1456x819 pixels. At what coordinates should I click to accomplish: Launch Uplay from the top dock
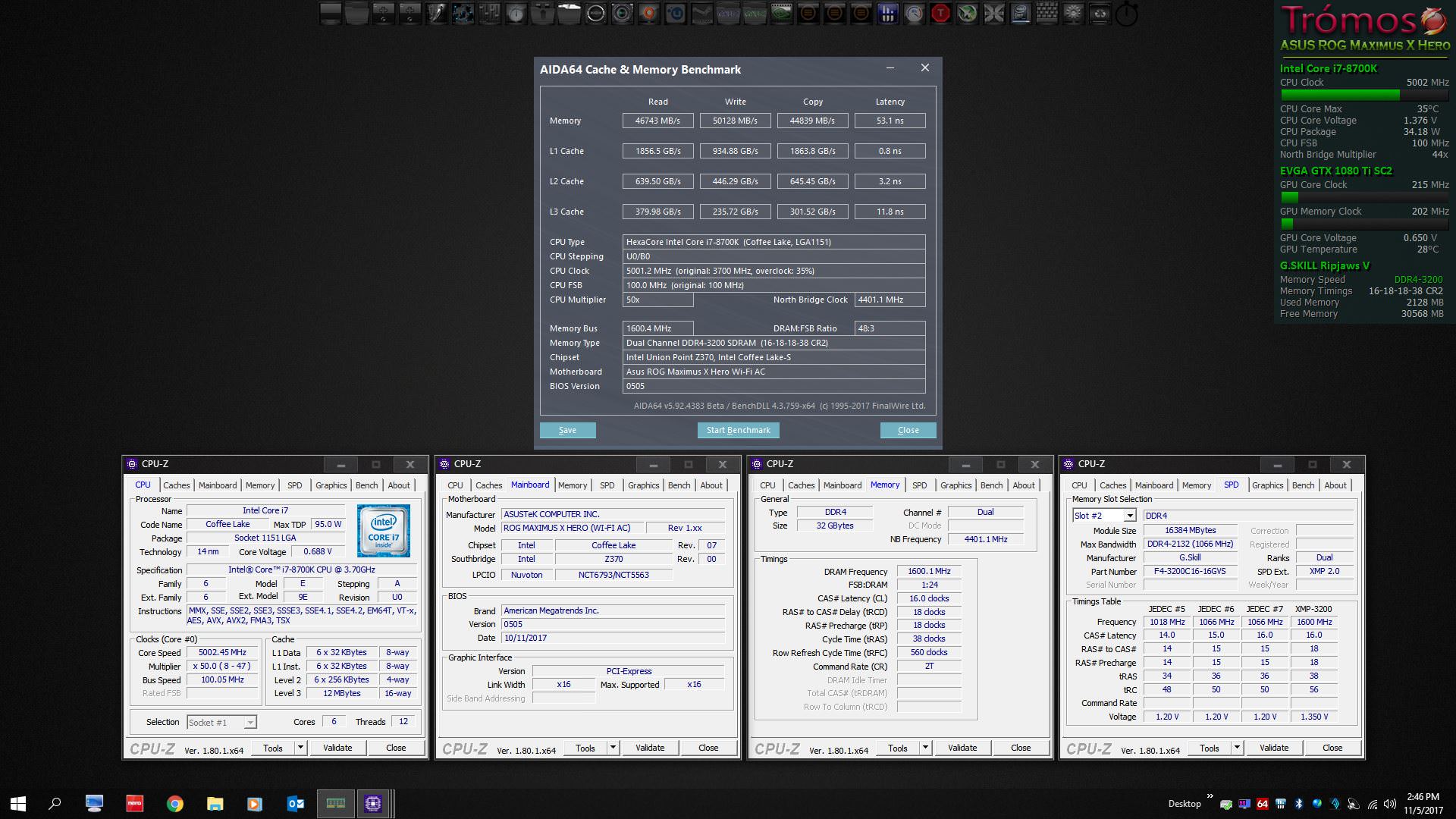coord(676,14)
